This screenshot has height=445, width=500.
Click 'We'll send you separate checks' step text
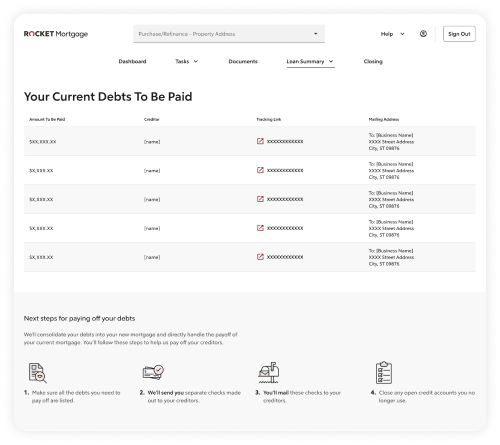(x=194, y=397)
